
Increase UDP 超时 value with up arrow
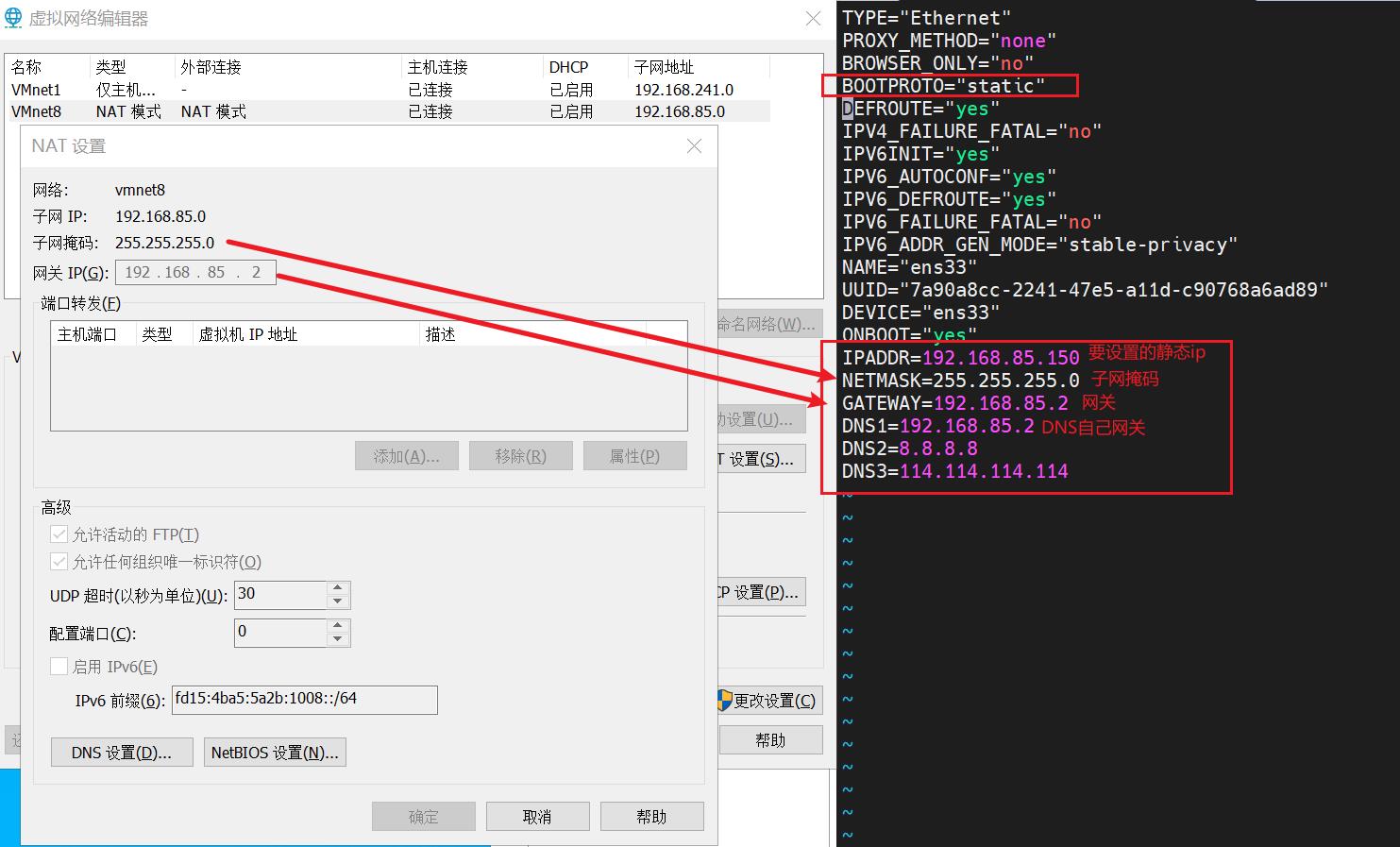[x=338, y=588]
